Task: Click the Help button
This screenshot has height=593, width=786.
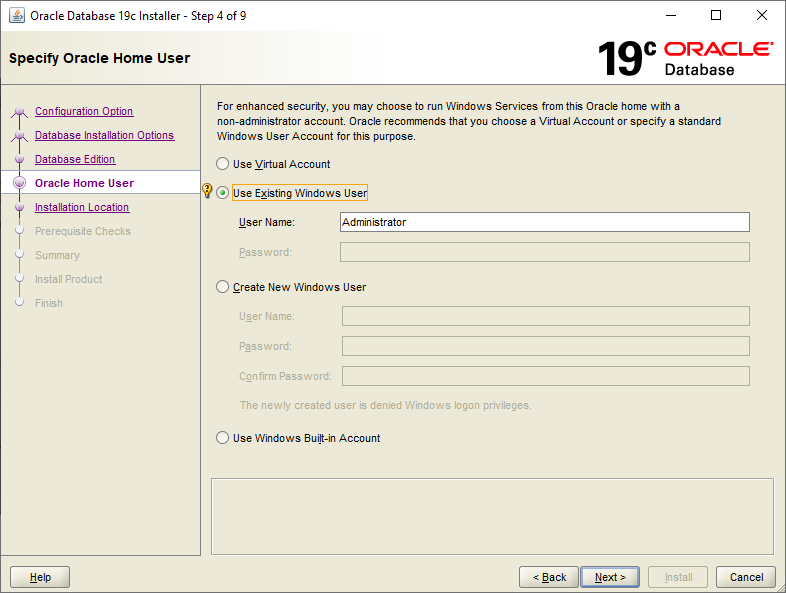Action: (x=40, y=577)
